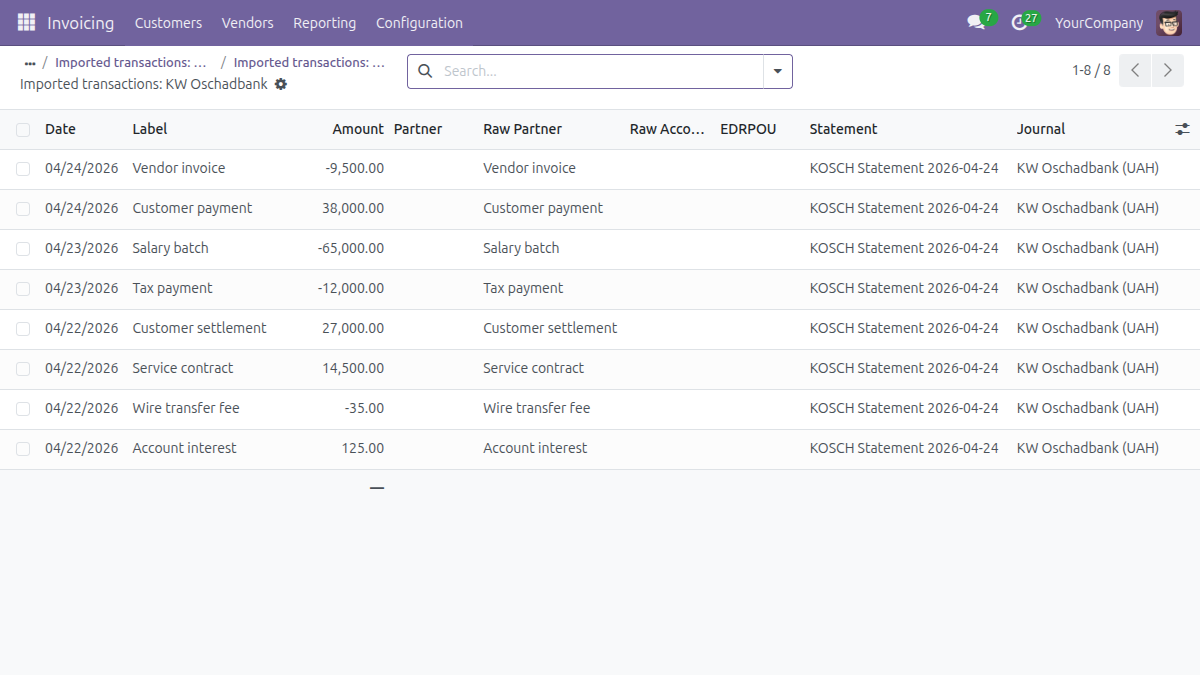
Task: Open the second Imported transactions breadcrumb
Action: [x=309, y=62]
